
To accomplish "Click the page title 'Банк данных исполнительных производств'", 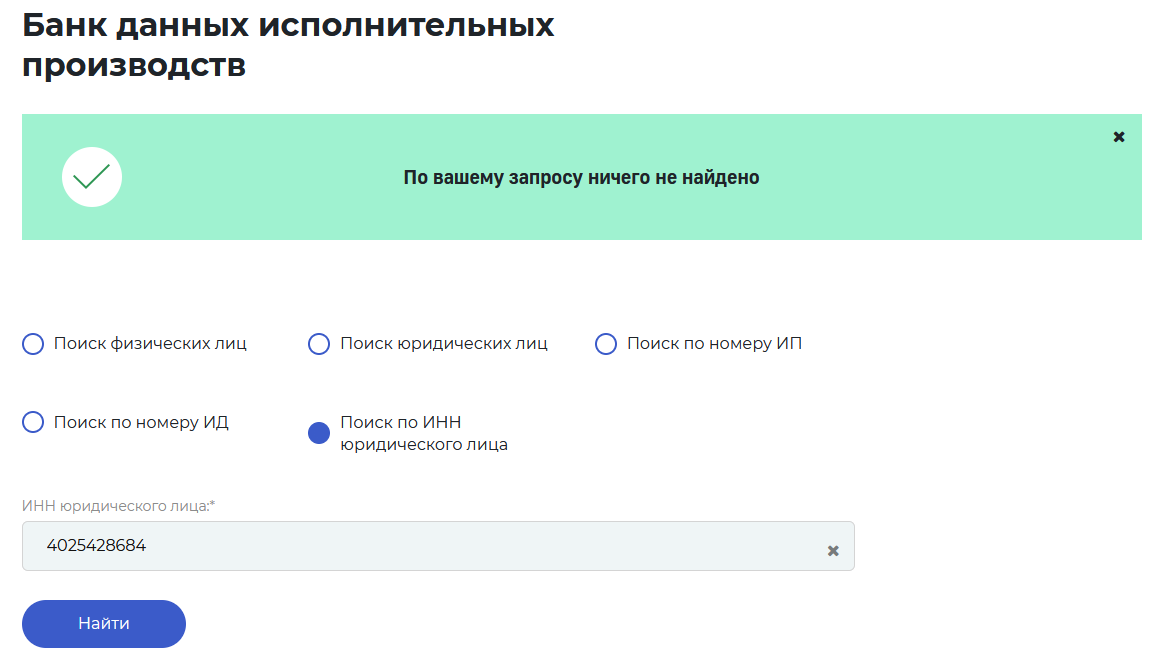I will click(290, 43).
